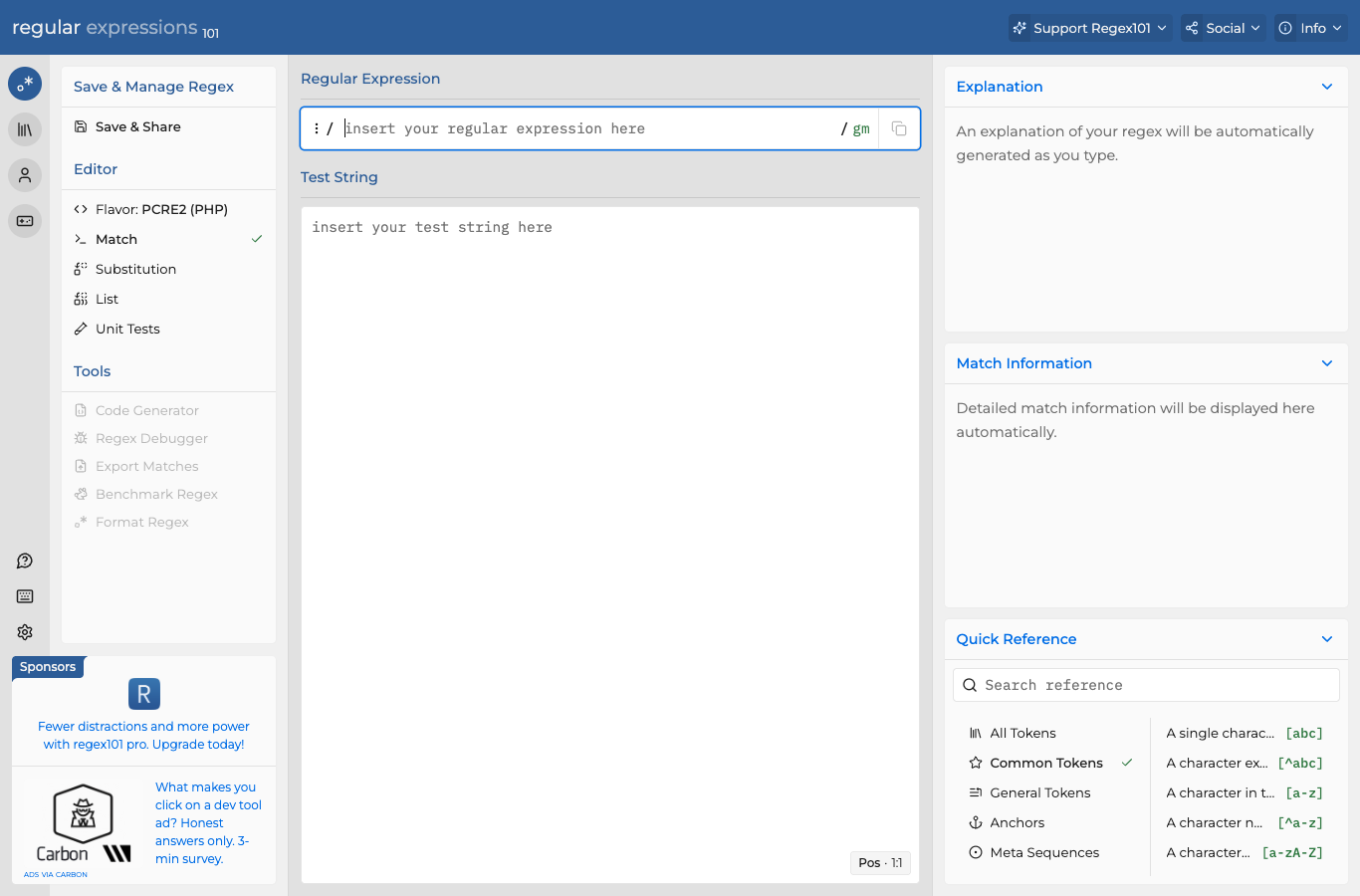Click the Code Generator file icon

[81, 410]
